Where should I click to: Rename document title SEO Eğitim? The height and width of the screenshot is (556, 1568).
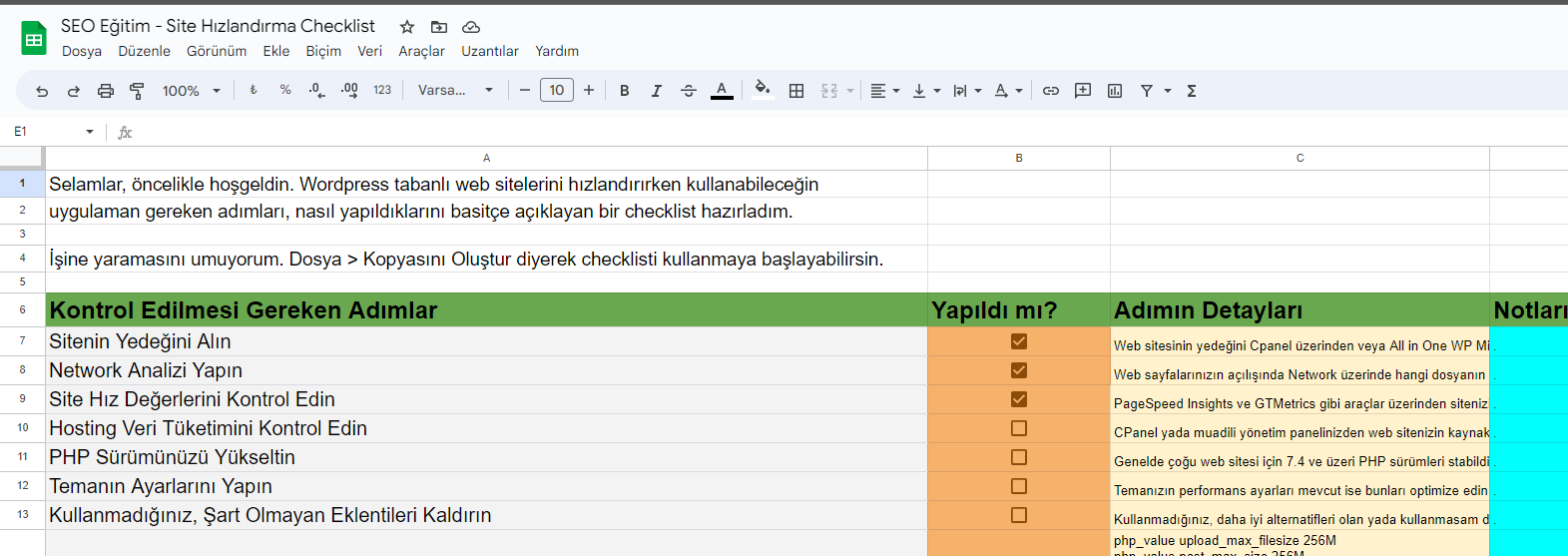click(x=218, y=26)
